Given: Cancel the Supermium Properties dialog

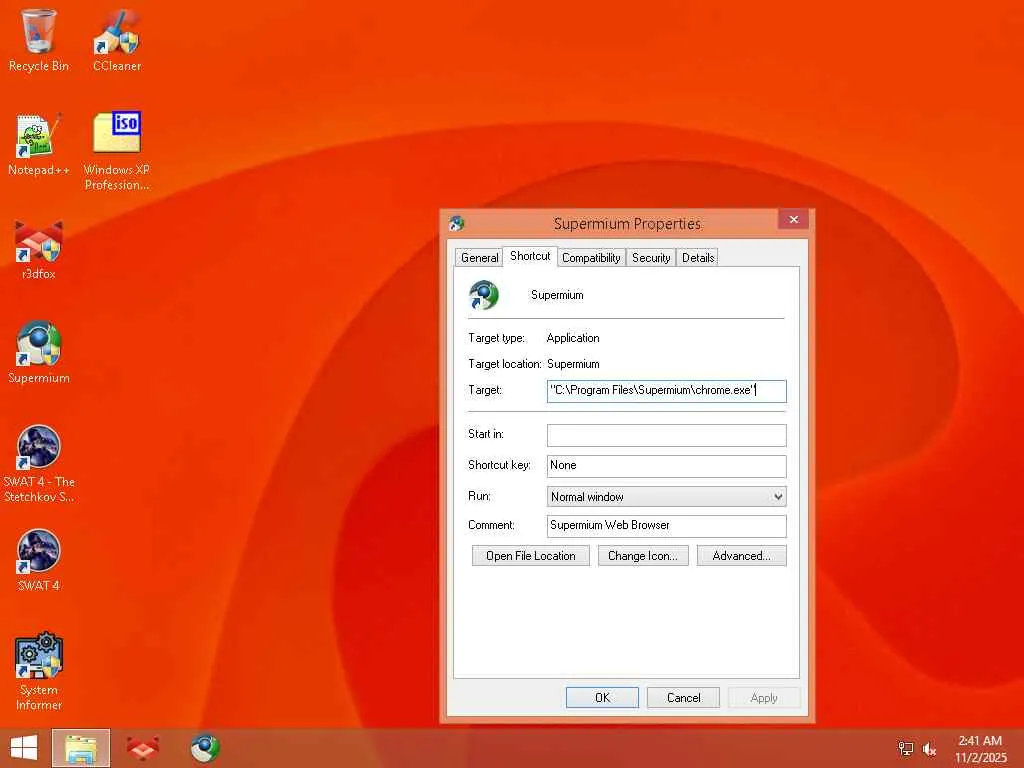Looking at the screenshot, I should [x=683, y=697].
